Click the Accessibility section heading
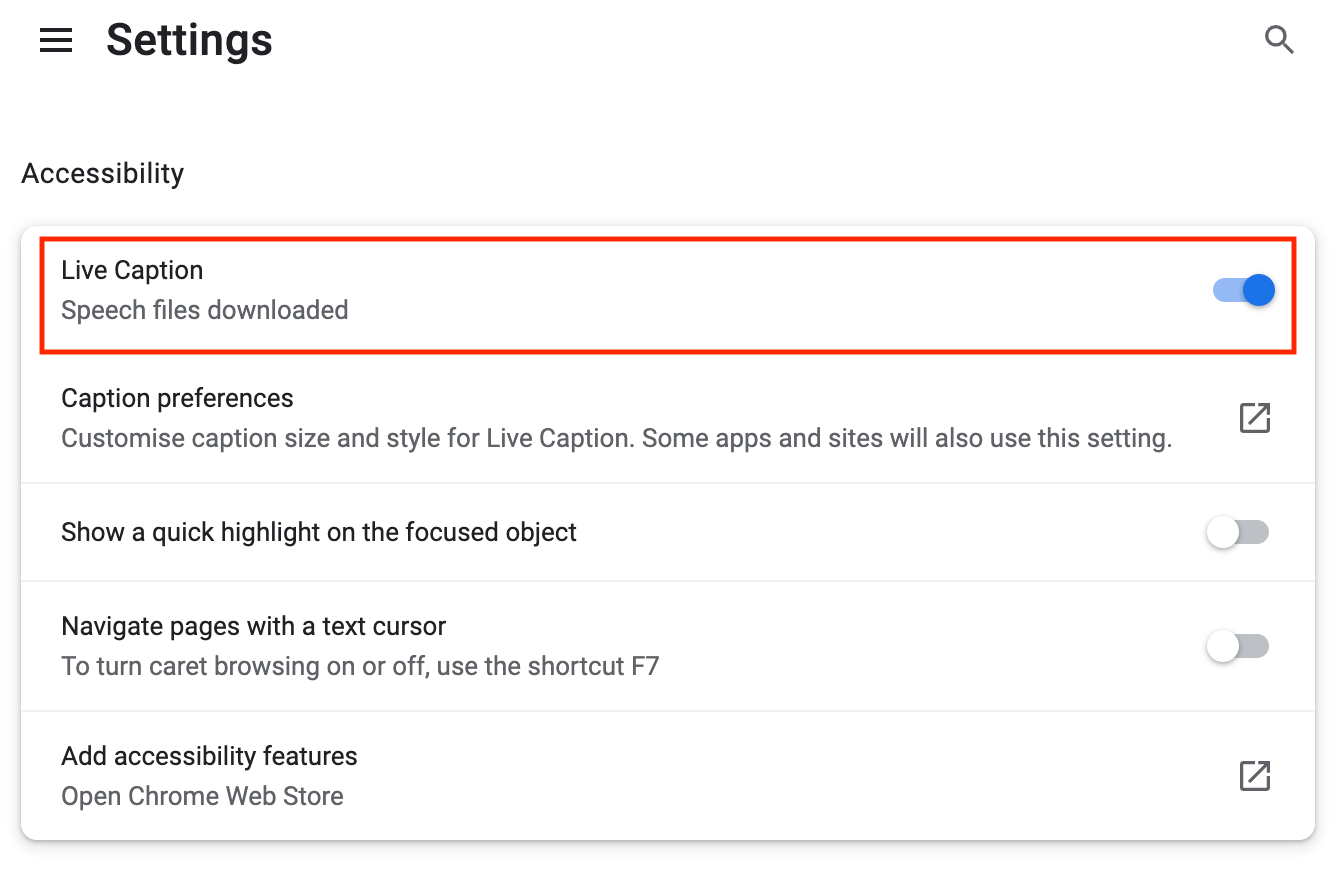The height and width of the screenshot is (874, 1334). (103, 173)
